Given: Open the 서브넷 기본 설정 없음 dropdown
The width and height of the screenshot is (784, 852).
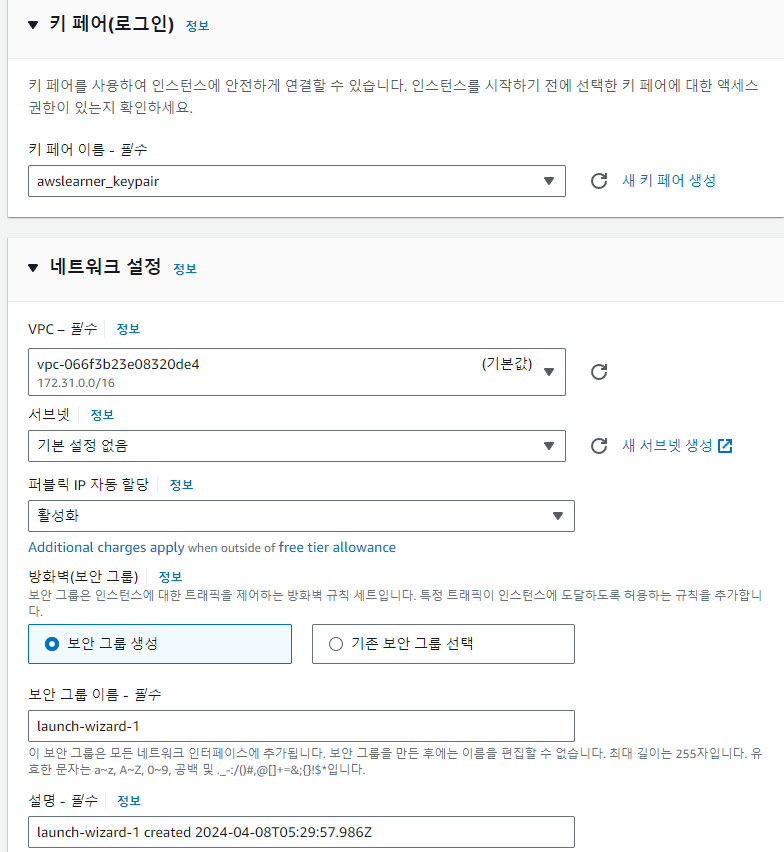Looking at the screenshot, I should (297, 446).
